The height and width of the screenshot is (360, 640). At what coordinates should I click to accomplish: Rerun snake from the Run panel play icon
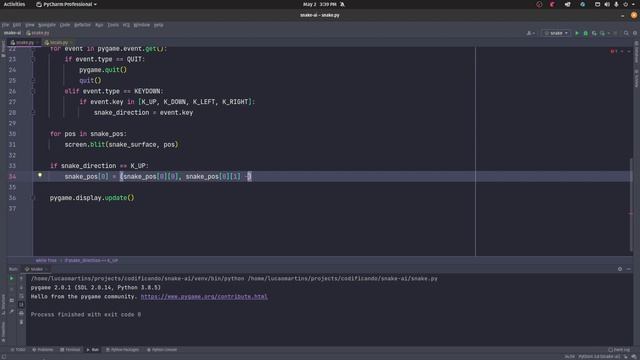click(x=11, y=278)
